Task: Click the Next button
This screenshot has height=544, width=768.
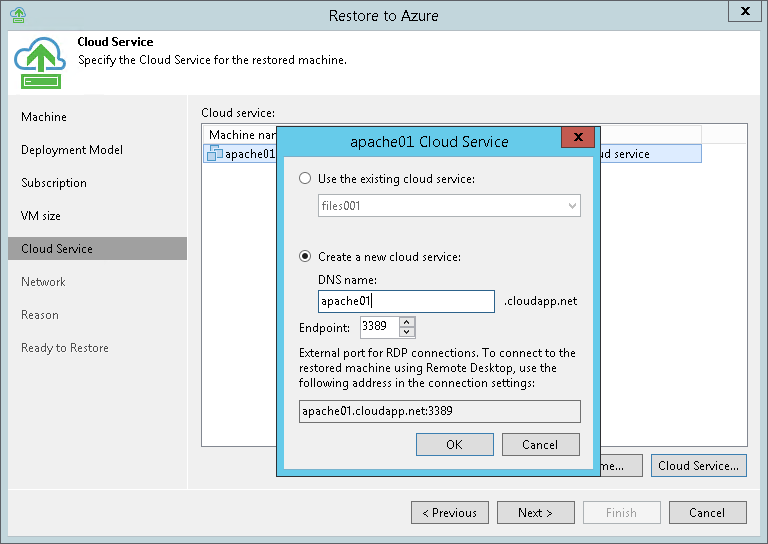Action: click(x=535, y=513)
